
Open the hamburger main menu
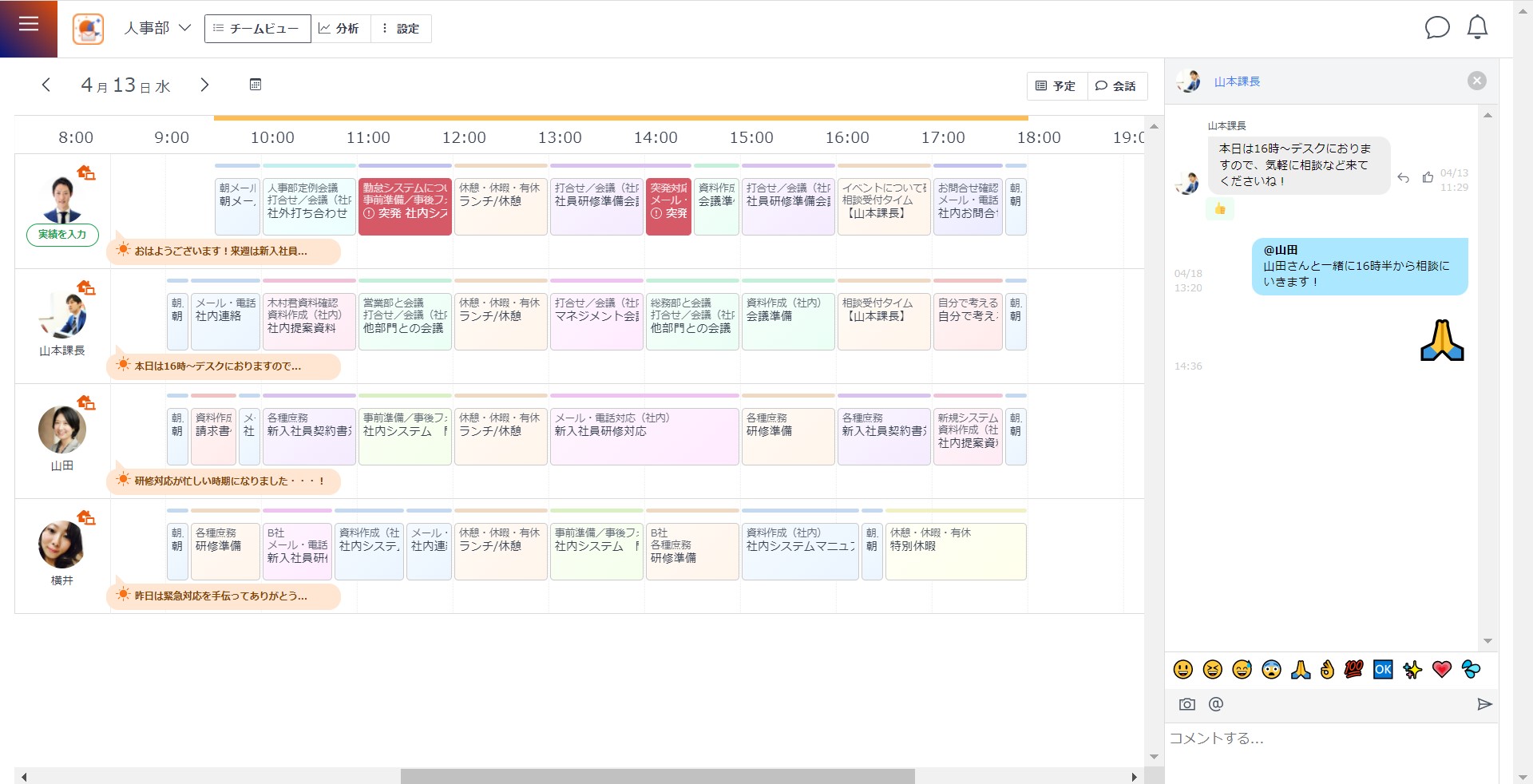click(x=29, y=25)
